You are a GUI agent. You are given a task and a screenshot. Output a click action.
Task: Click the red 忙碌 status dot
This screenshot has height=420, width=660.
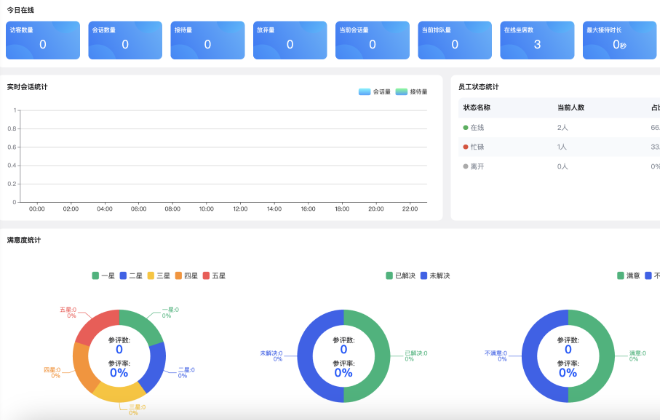point(466,147)
